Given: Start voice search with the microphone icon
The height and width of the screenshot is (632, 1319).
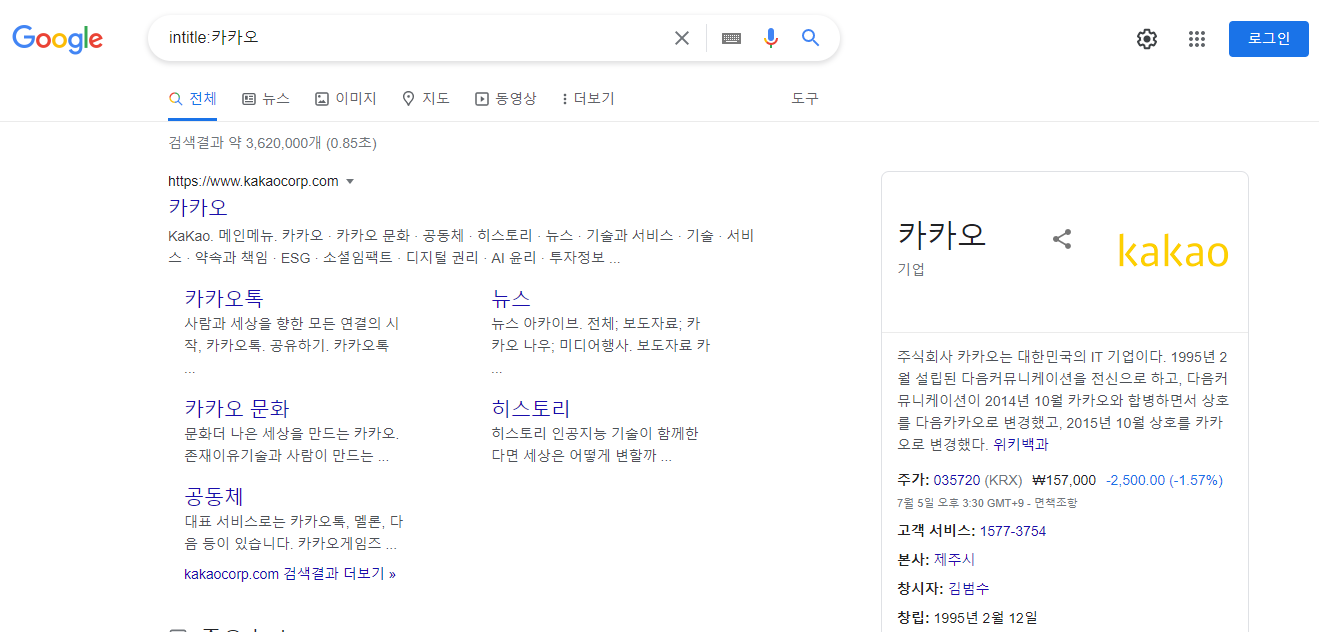Looking at the screenshot, I should point(770,38).
